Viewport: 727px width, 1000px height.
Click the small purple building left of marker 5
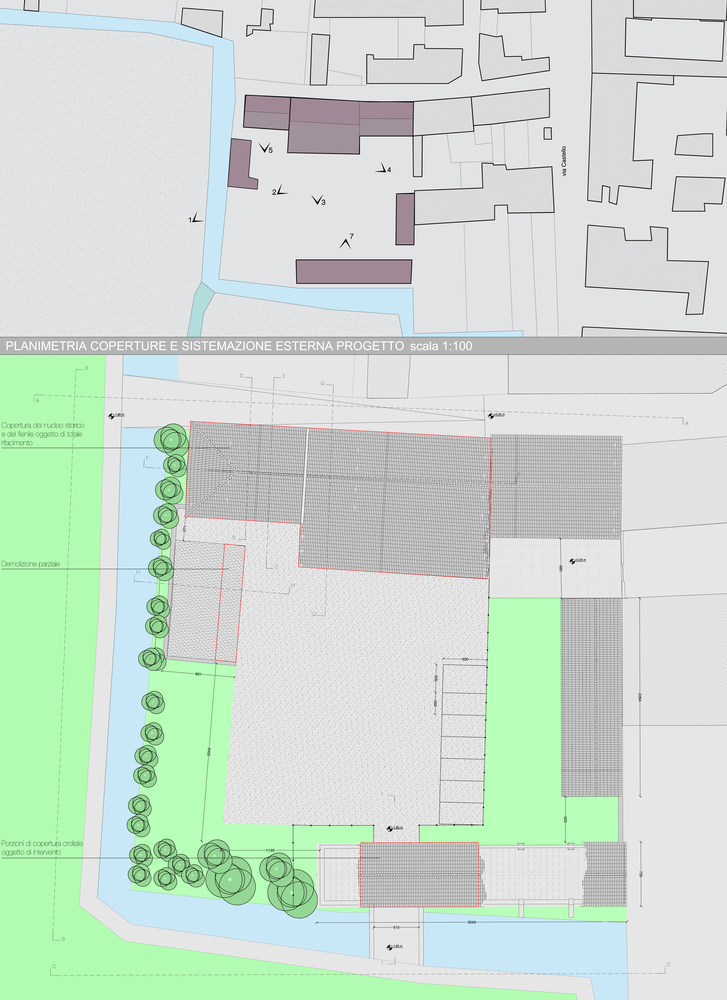coord(239,163)
